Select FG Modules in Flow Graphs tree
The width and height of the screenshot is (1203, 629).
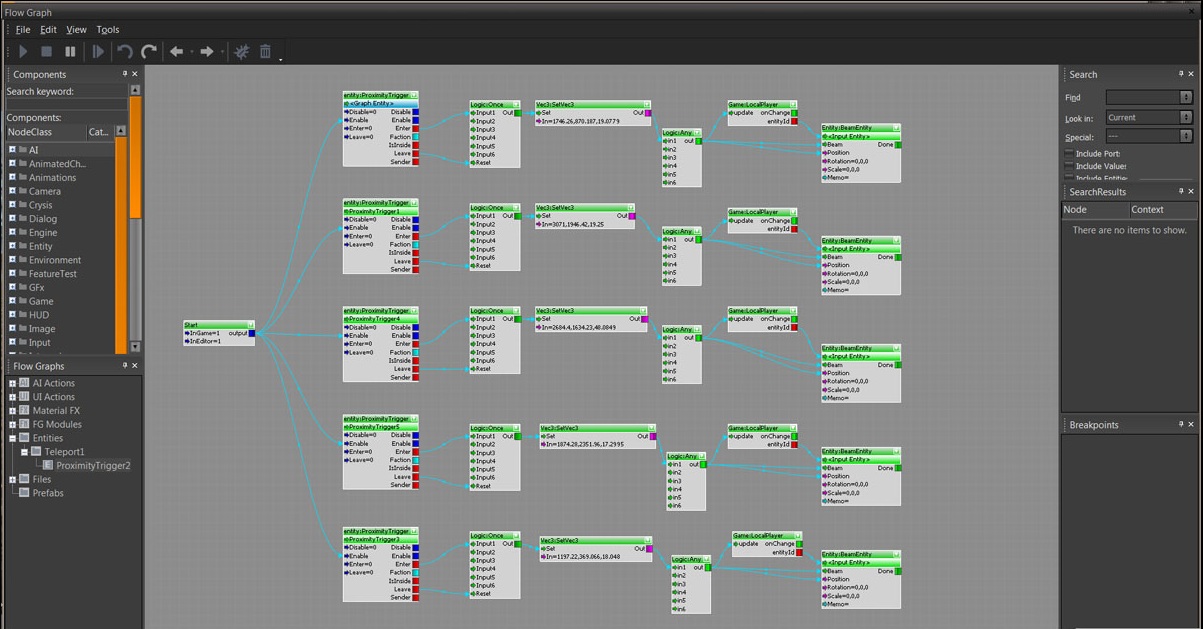click(x=57, y=424)
